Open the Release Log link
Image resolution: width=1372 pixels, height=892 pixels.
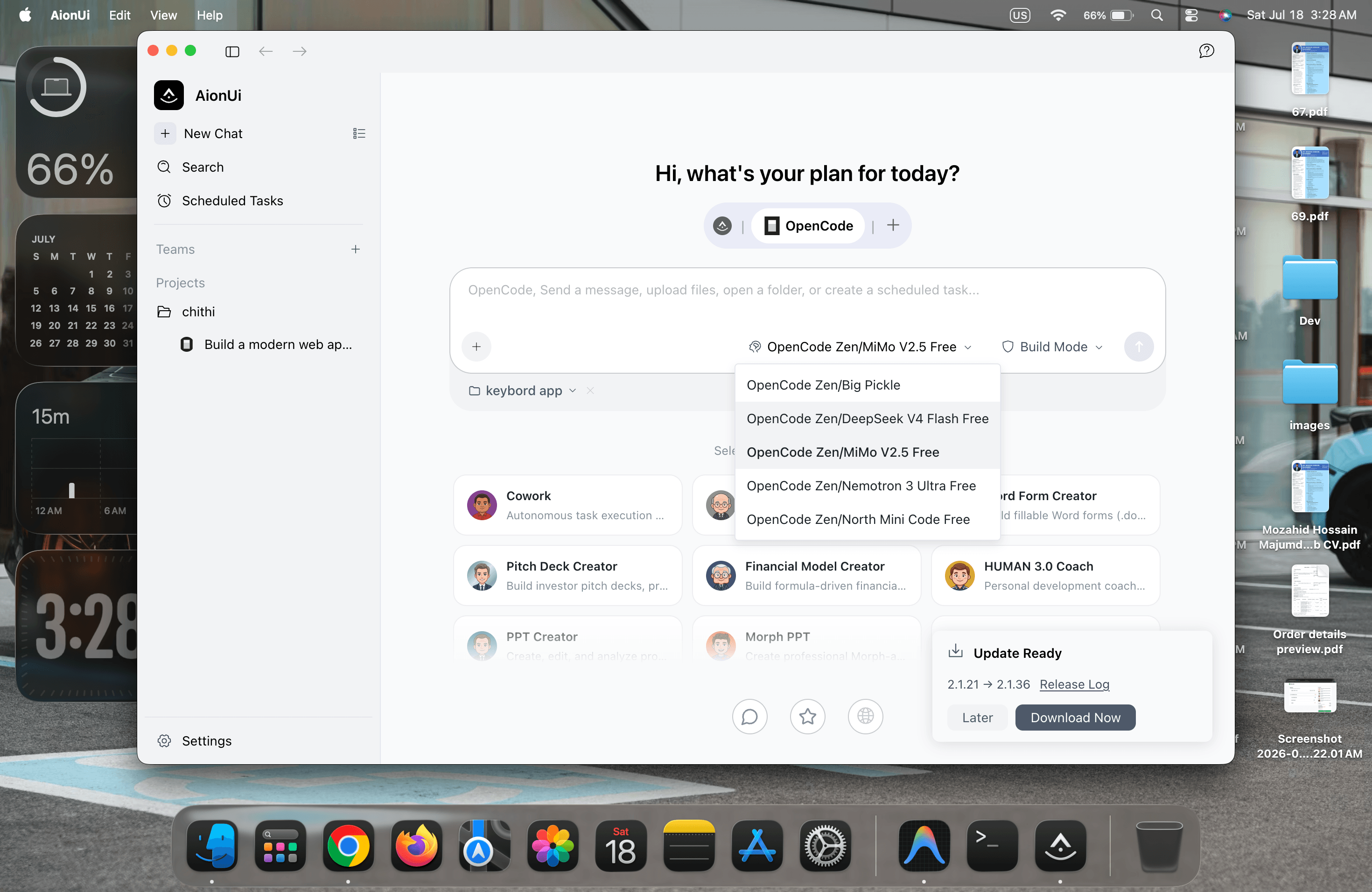tap(1074, 684)
